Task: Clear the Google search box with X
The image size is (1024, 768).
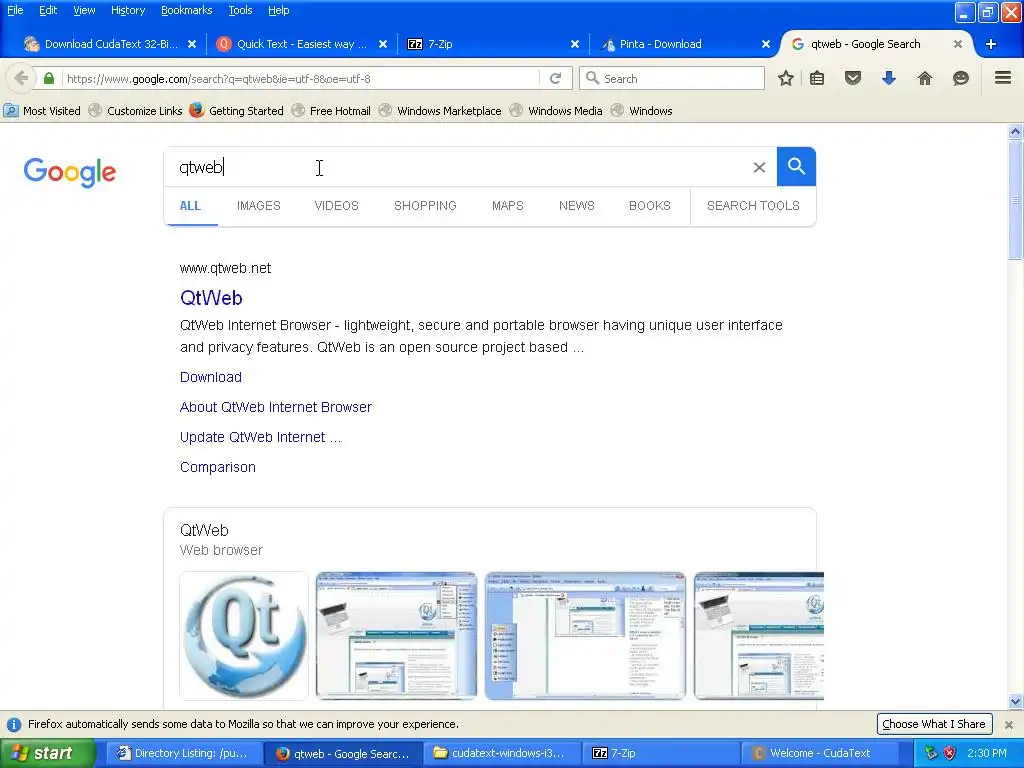Action: point(759,167)
